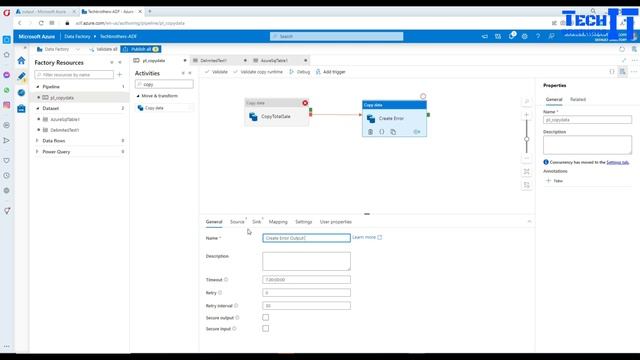This screenshot has height=360, width=640.
Task: Open the Settings tab link in Properties
Action: tap(617, 162)
